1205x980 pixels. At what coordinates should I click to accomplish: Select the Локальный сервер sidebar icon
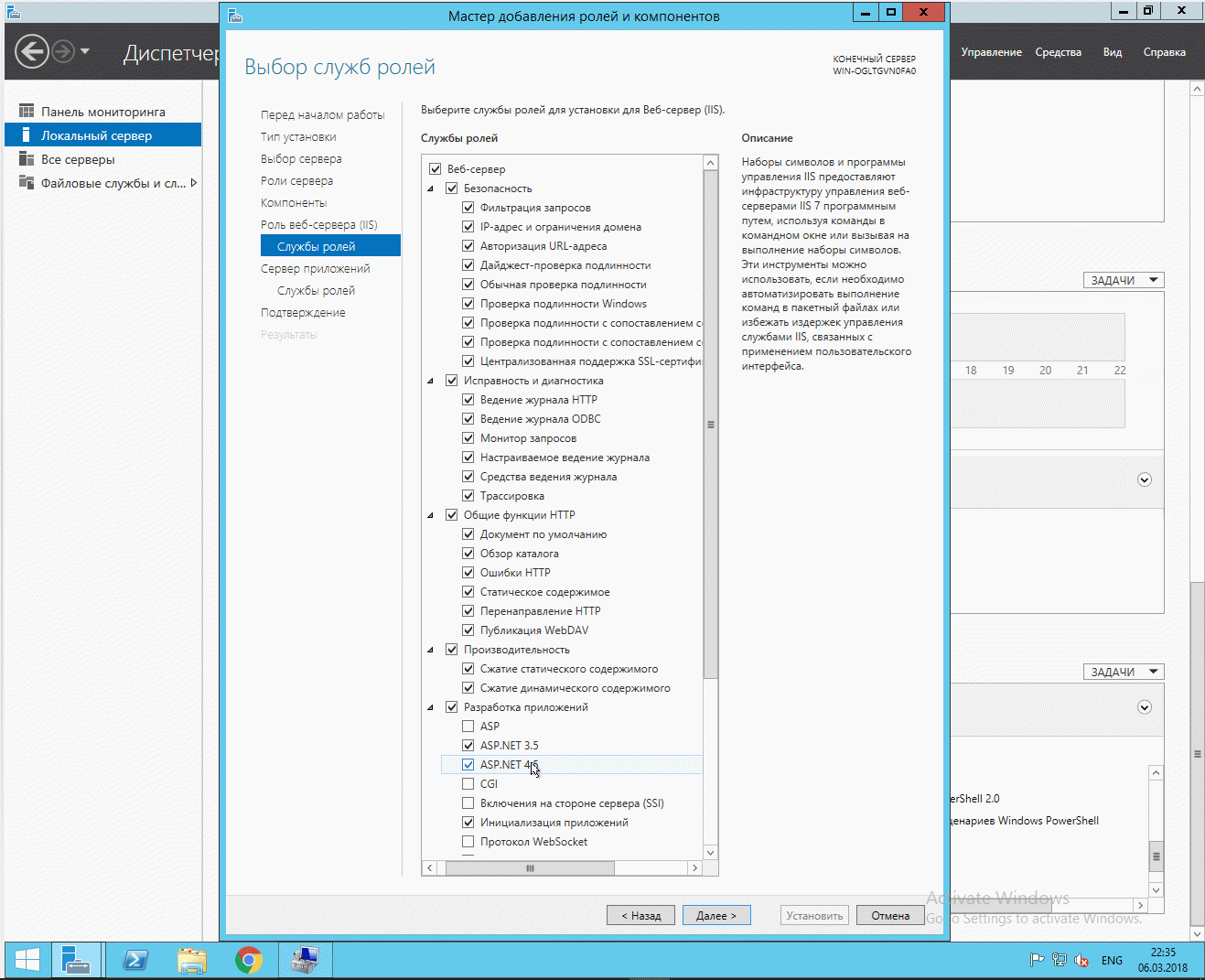(27, 135)
